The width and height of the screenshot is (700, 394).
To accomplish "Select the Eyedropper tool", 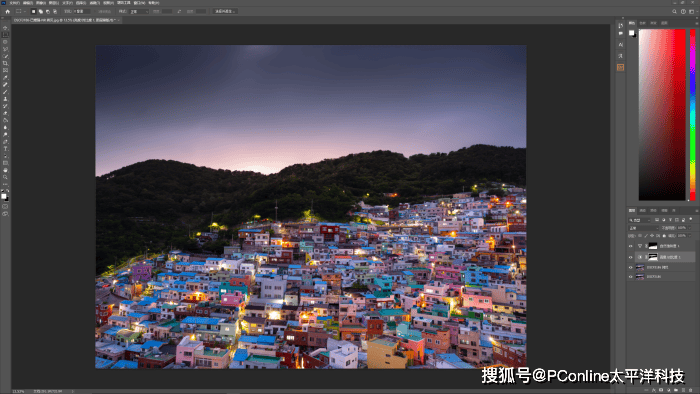I will point(5,78).
